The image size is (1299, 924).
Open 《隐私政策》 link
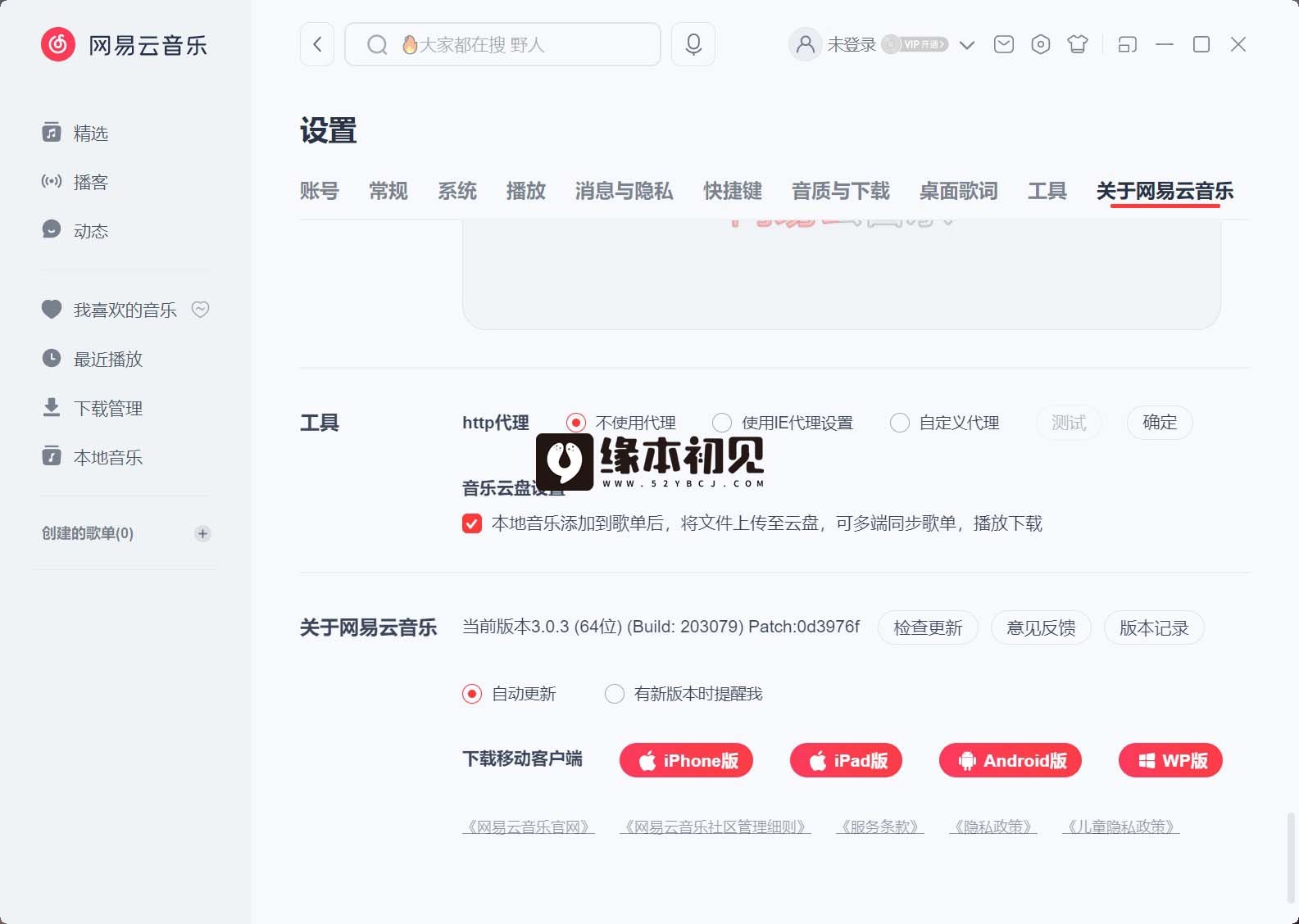[x=993, y=827]
